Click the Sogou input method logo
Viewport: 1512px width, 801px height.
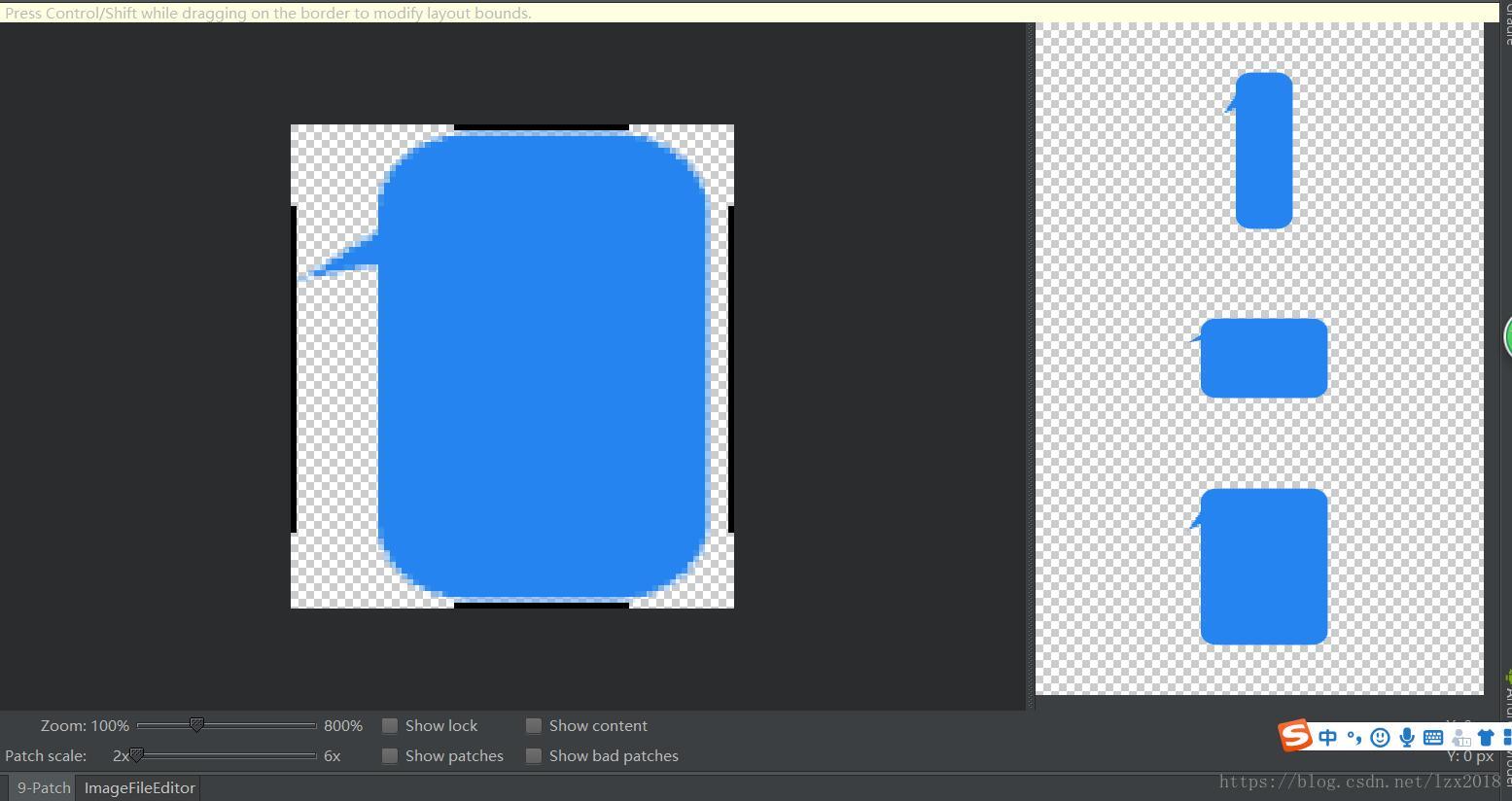[1294, 736]
